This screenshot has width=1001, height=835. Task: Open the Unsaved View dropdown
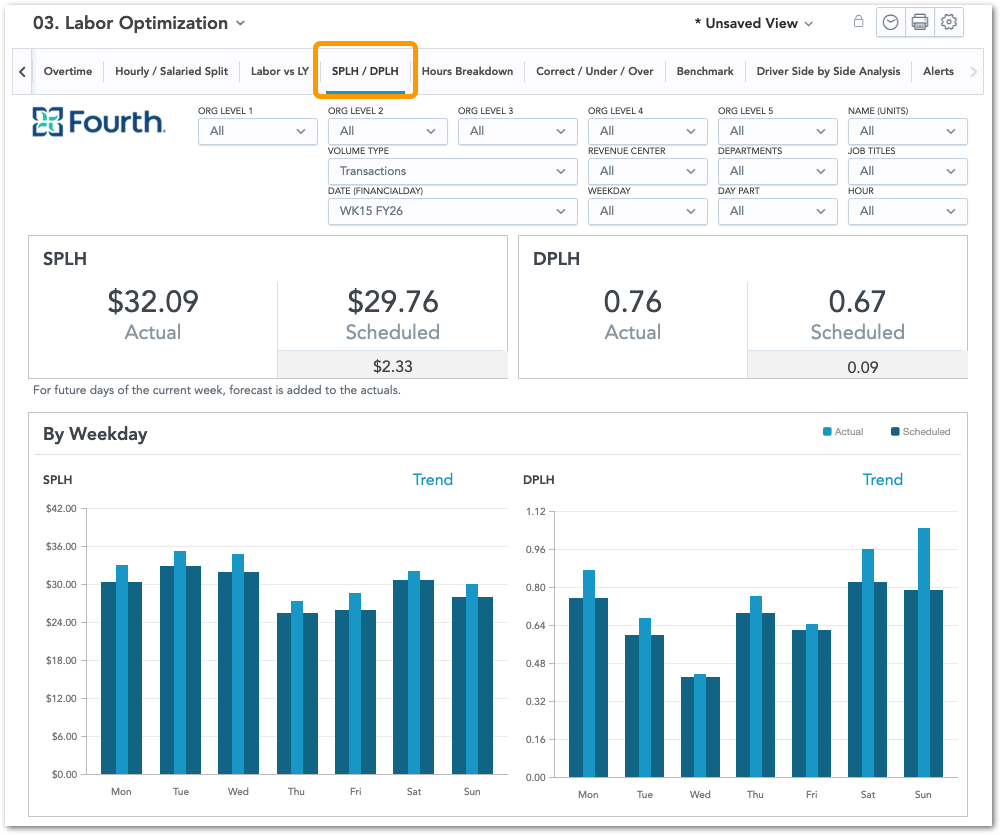754,23
